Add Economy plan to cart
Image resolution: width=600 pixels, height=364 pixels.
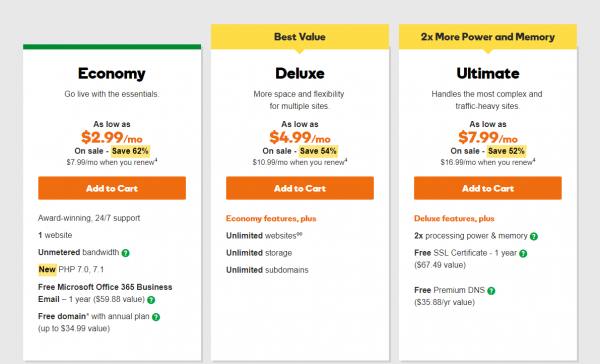point(112,188)
